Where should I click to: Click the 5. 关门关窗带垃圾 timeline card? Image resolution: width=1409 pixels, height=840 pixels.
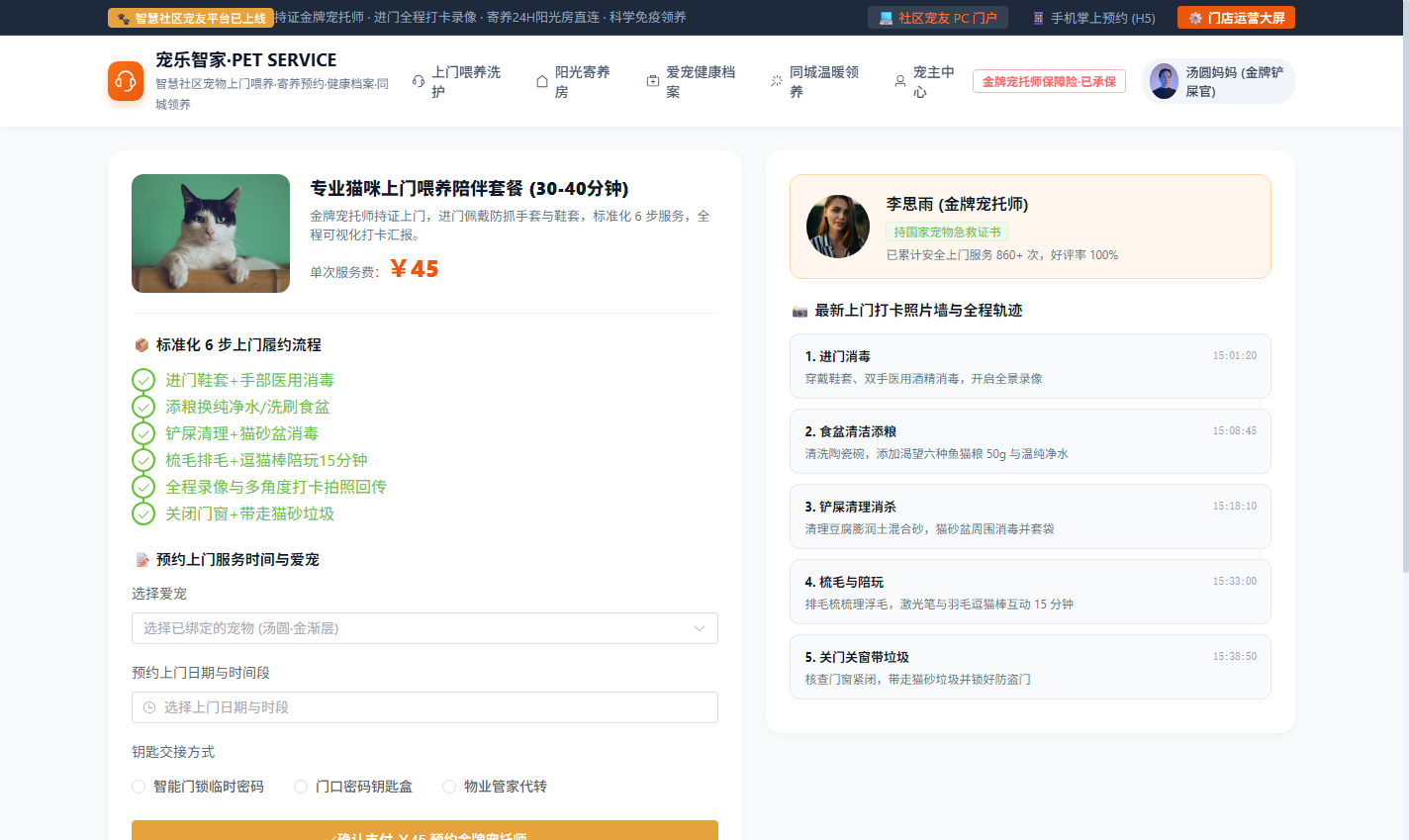pos(1030,667)
